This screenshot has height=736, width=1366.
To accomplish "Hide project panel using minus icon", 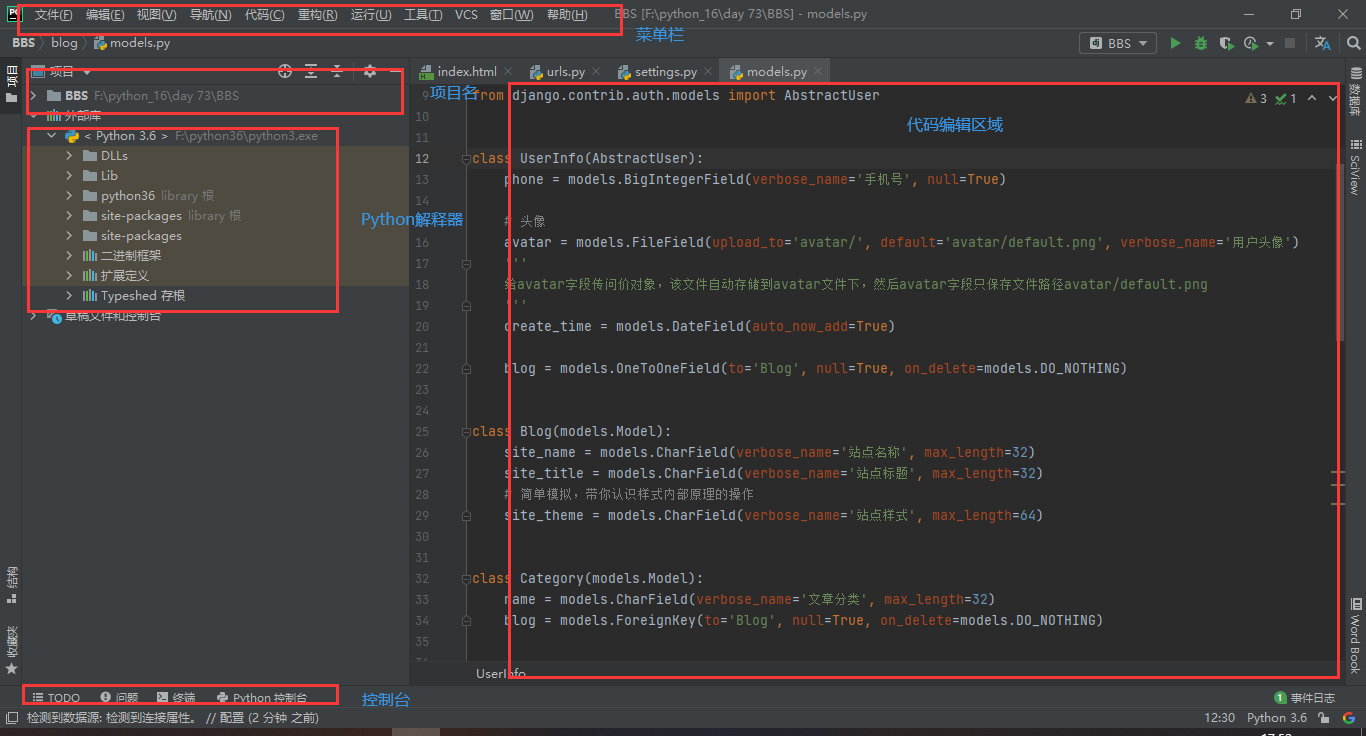I will point(394,71).
